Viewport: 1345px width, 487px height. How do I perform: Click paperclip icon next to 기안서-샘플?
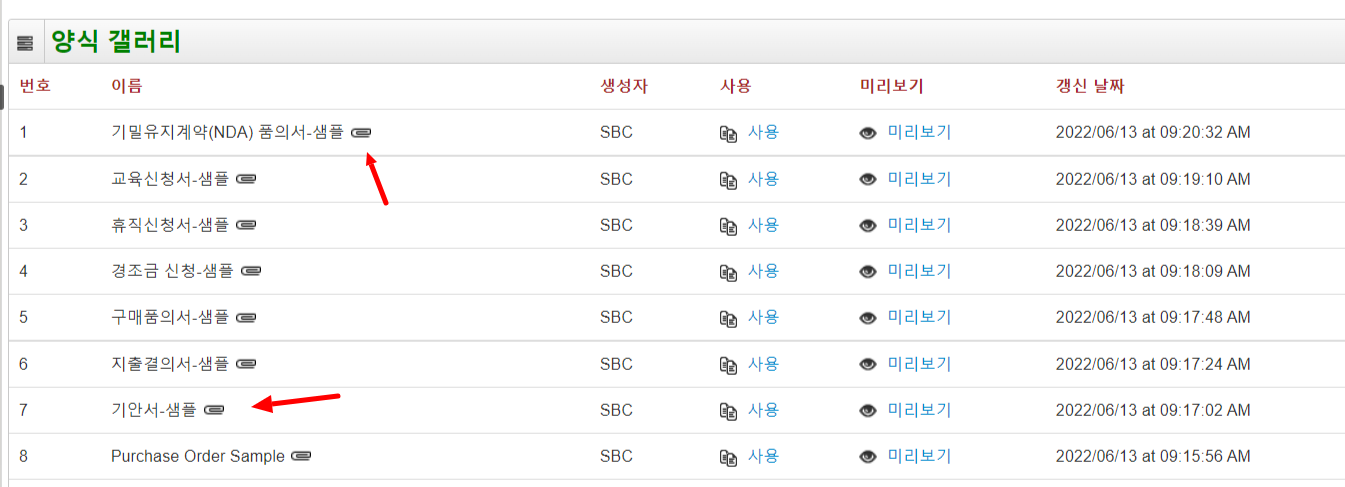214,410
